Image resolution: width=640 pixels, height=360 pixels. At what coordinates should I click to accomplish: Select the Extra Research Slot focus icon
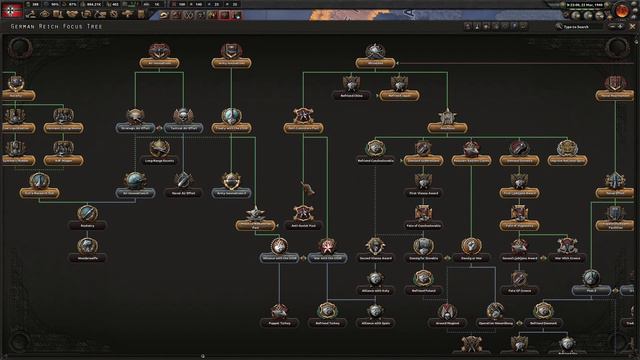40,181
